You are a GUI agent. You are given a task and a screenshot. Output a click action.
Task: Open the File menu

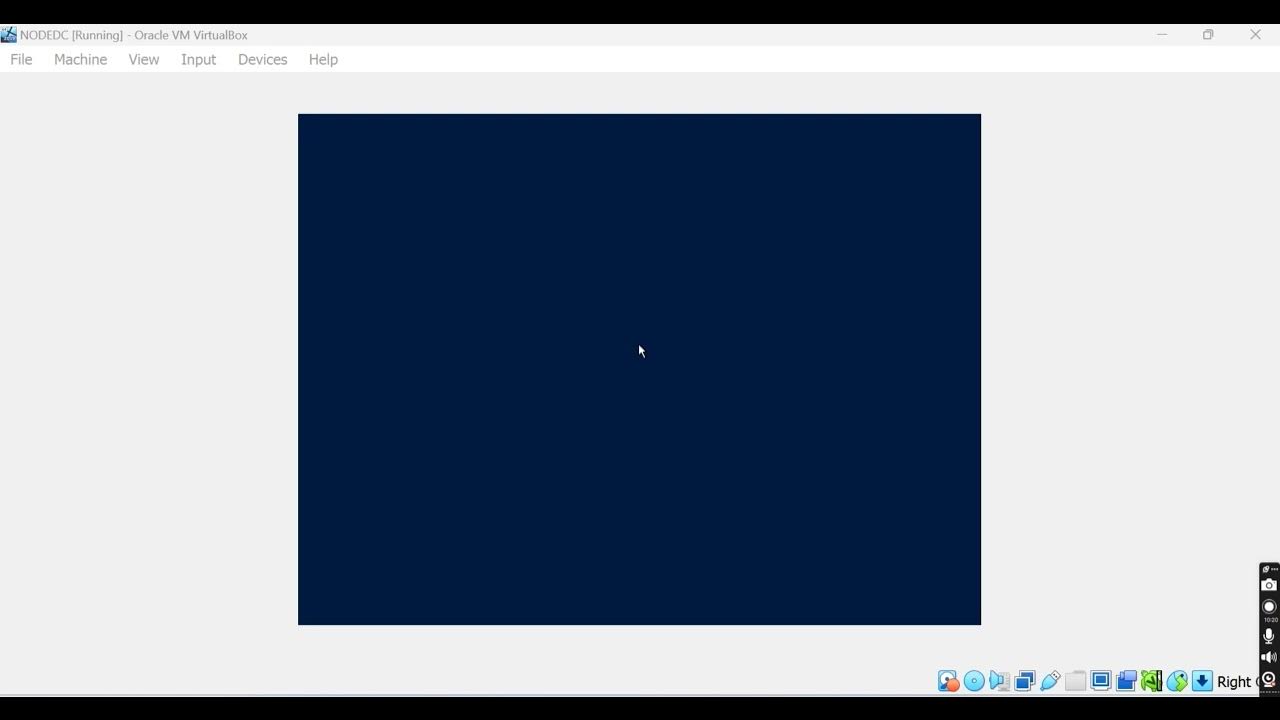(21, 59)
